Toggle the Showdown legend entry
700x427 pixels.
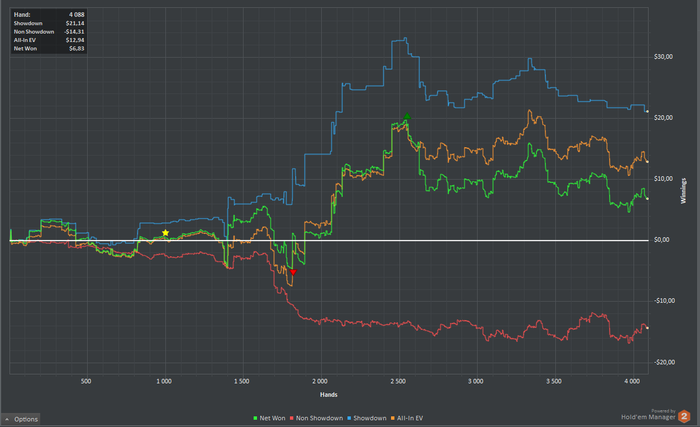(x=367, y=418)
